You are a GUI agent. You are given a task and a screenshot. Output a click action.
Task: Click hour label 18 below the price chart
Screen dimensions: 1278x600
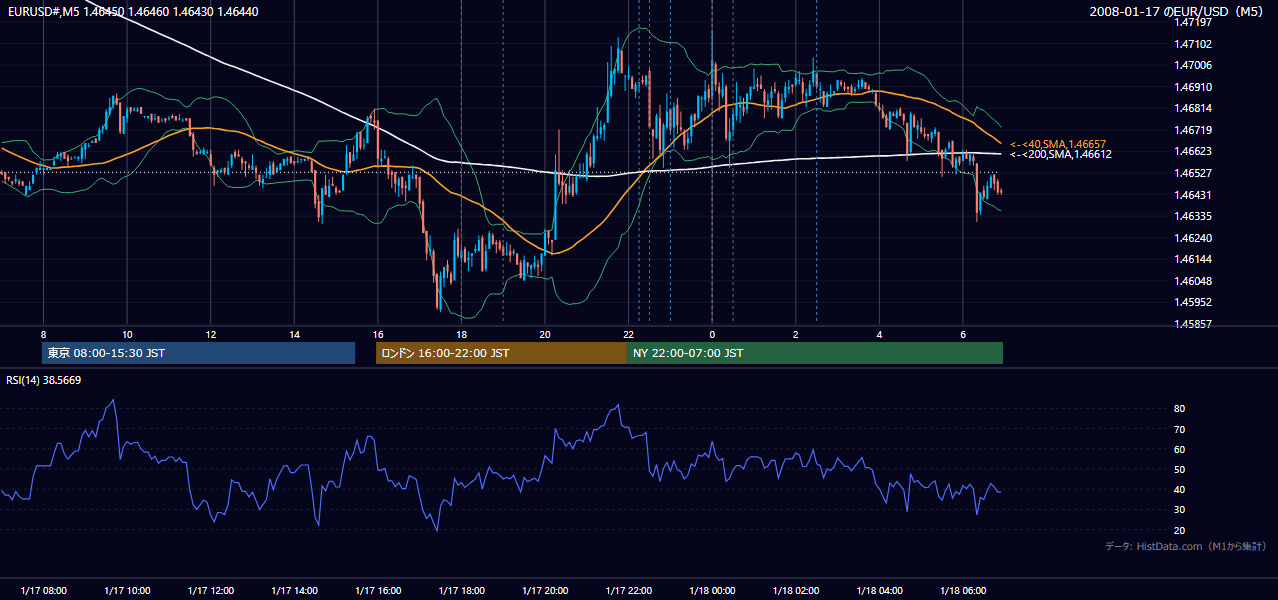pos(461,333)
